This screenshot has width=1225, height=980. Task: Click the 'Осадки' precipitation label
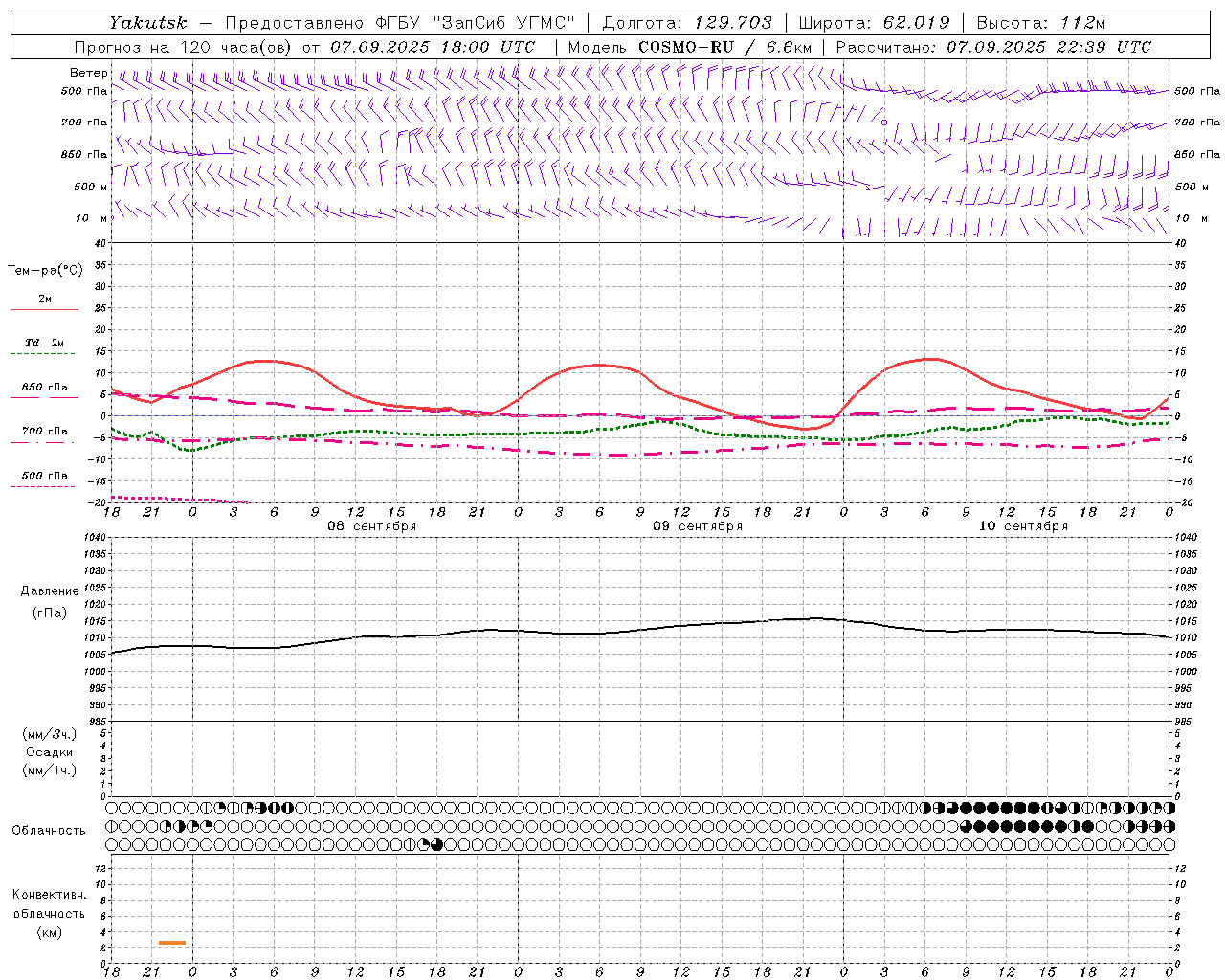pos(50,752)
